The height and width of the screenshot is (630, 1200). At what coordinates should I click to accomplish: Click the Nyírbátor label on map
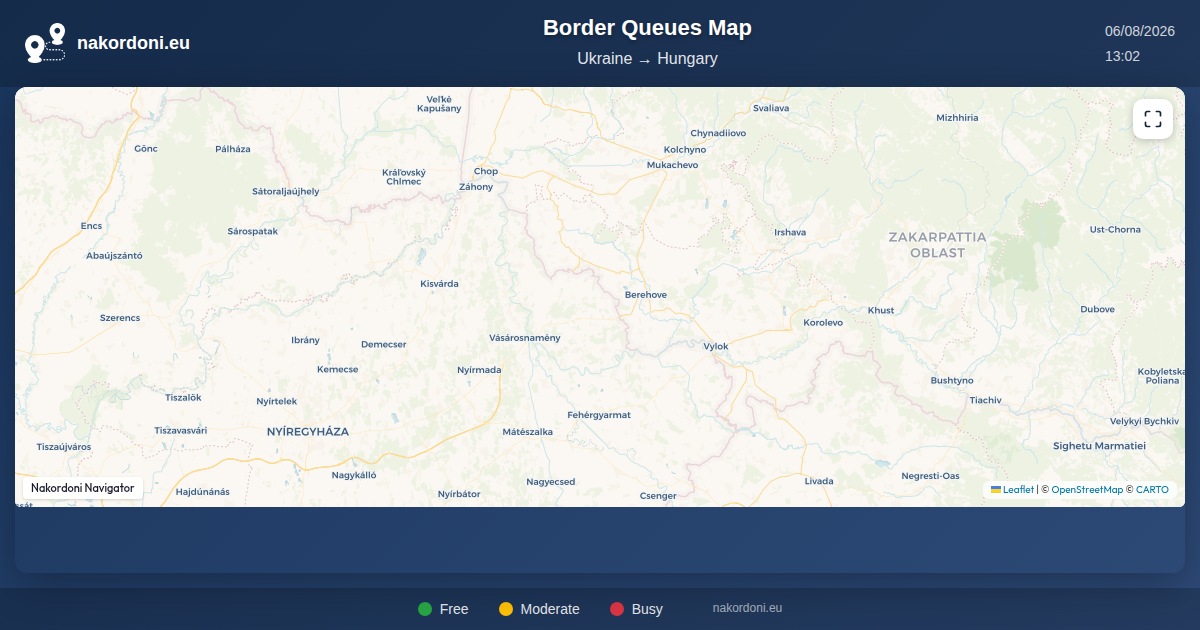459,494
